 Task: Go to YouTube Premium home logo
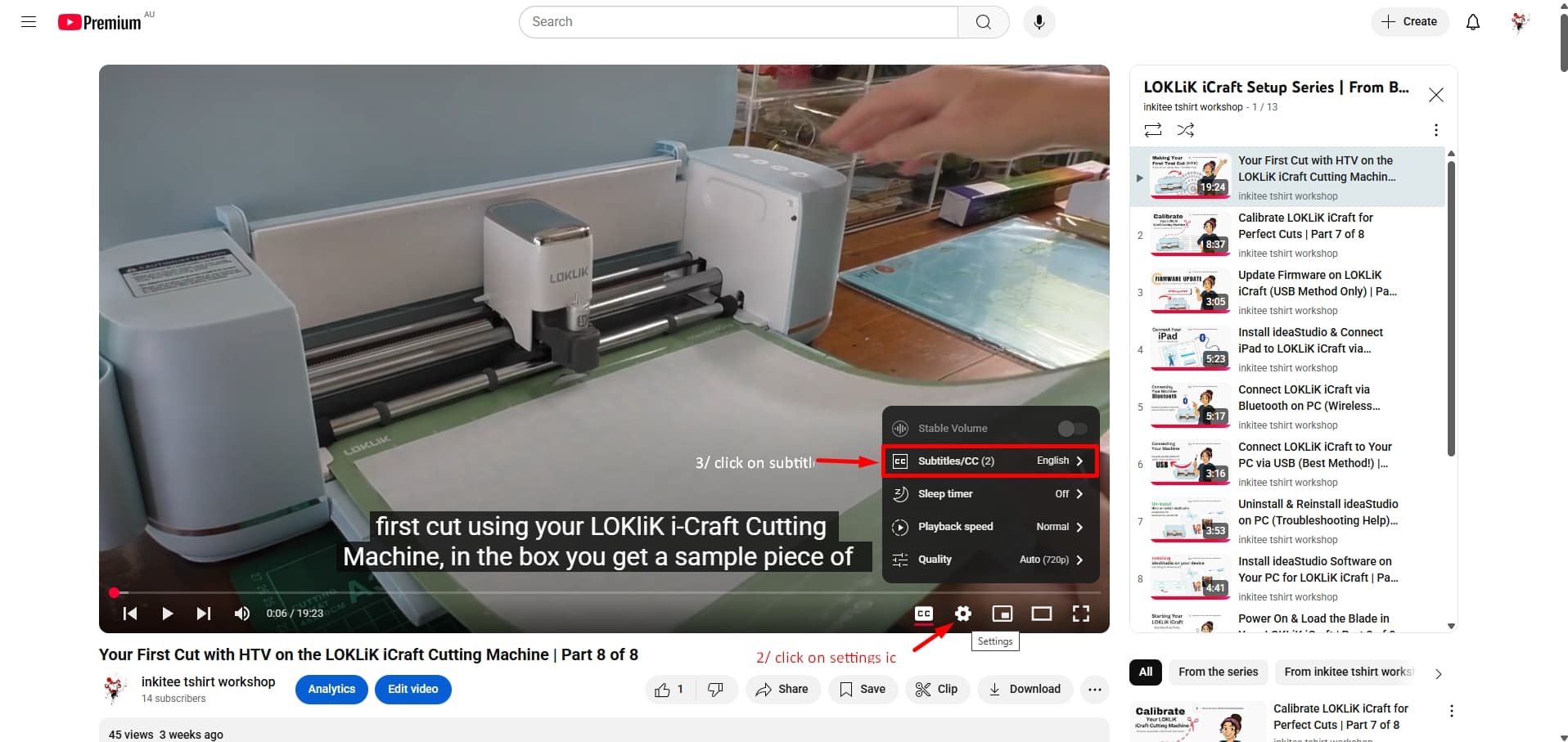pos(100,22)
